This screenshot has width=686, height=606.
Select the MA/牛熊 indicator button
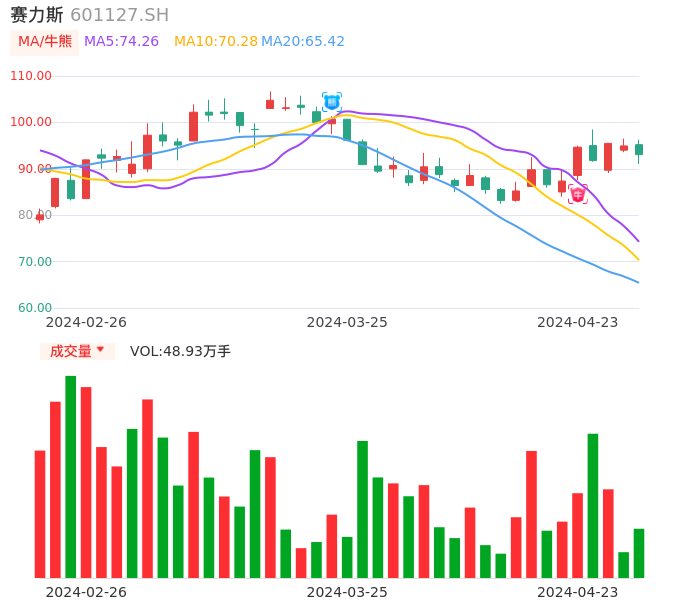coord(44,42)
